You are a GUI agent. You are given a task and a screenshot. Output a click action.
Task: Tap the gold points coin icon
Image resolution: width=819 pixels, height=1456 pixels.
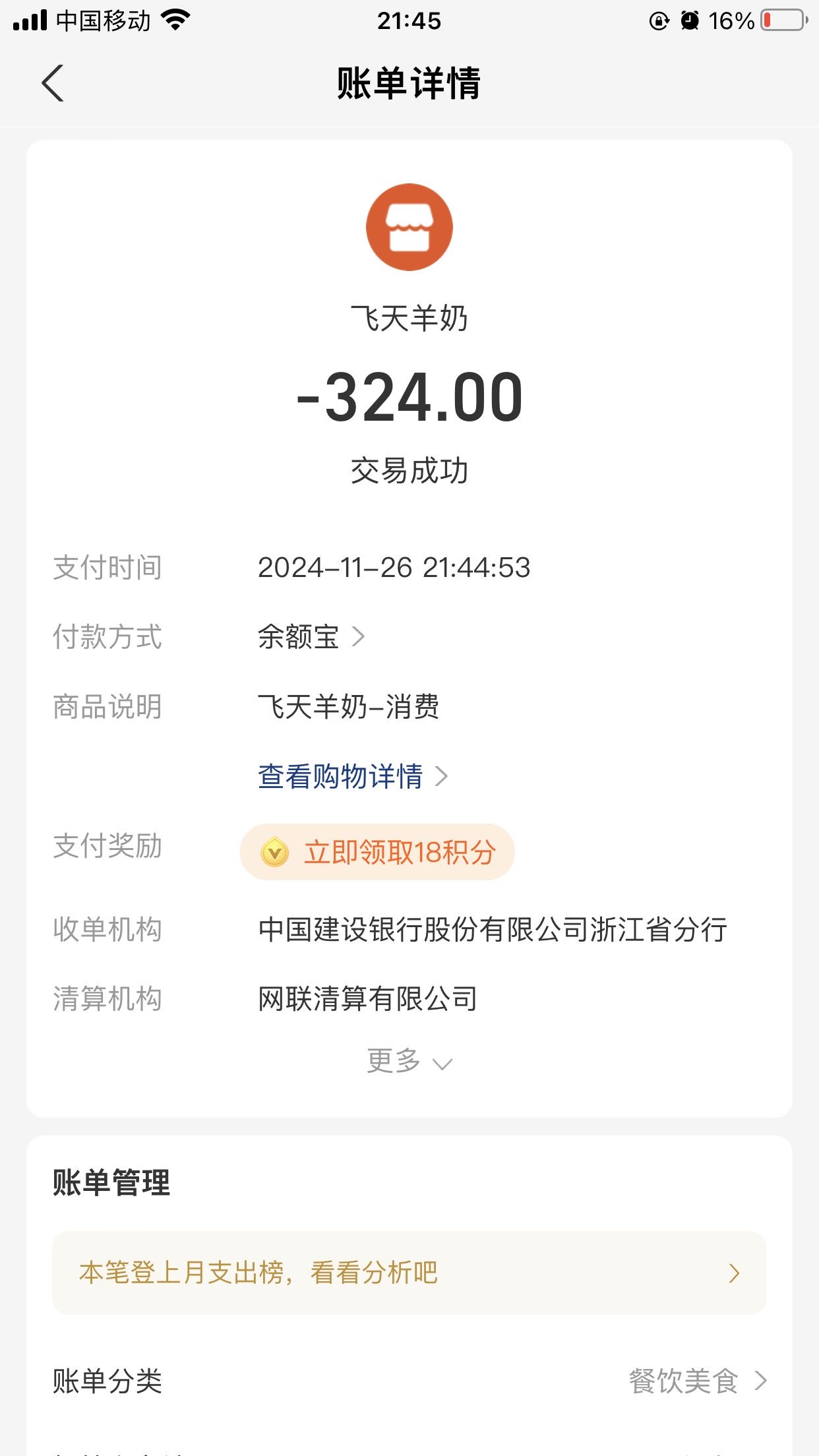click(x=275, y=852)
